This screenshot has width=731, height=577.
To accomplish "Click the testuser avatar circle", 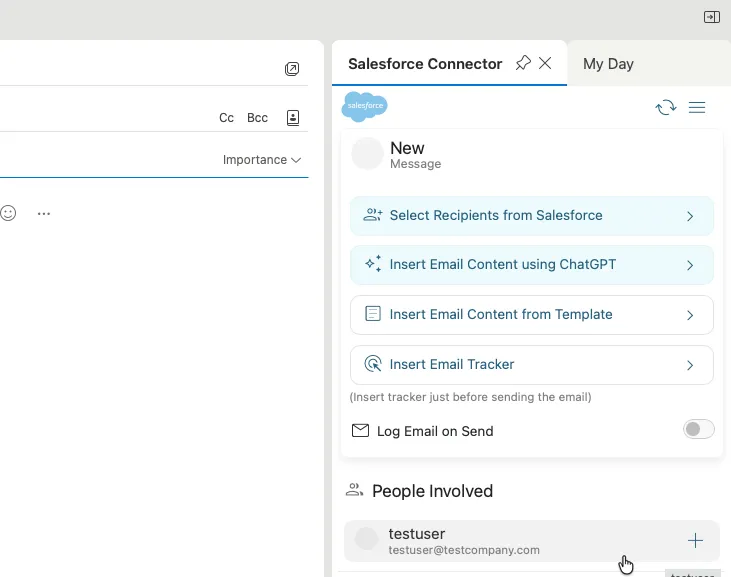I will coord(366,539).
